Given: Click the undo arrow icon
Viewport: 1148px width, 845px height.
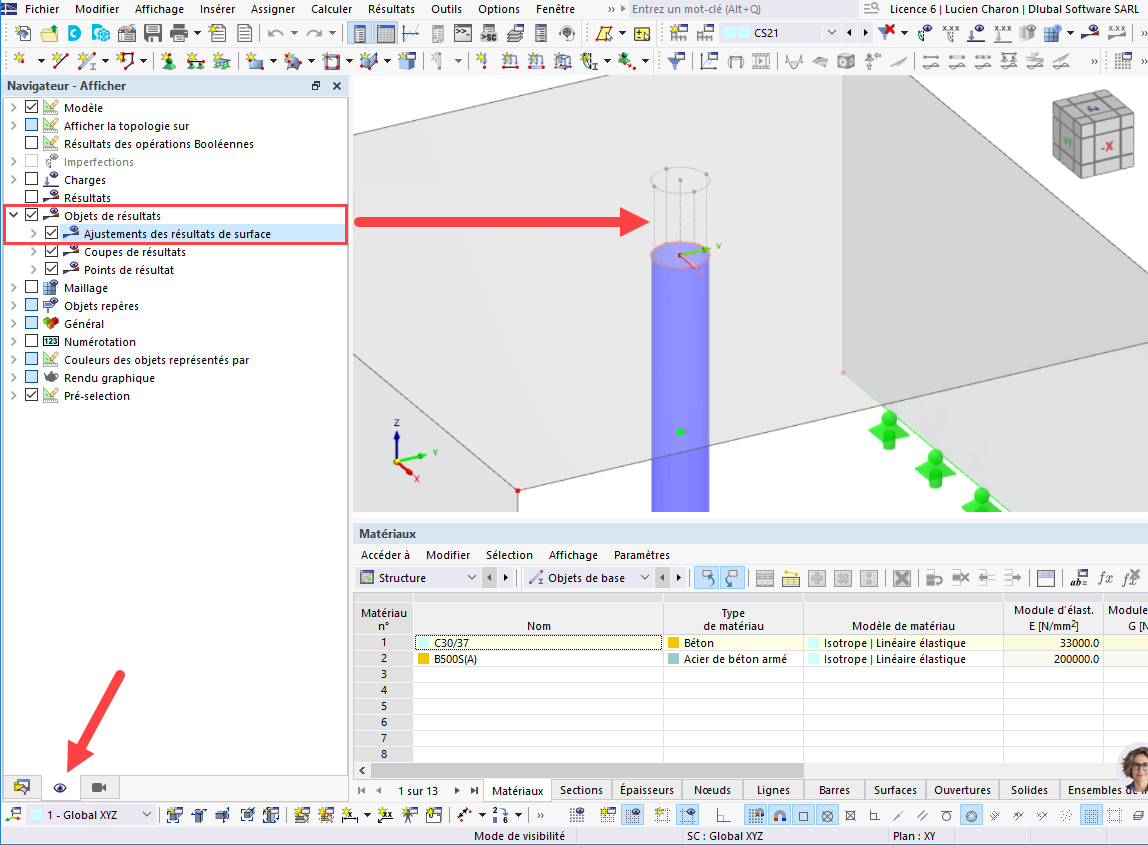Looking at the screenshot, I should 275,34.
